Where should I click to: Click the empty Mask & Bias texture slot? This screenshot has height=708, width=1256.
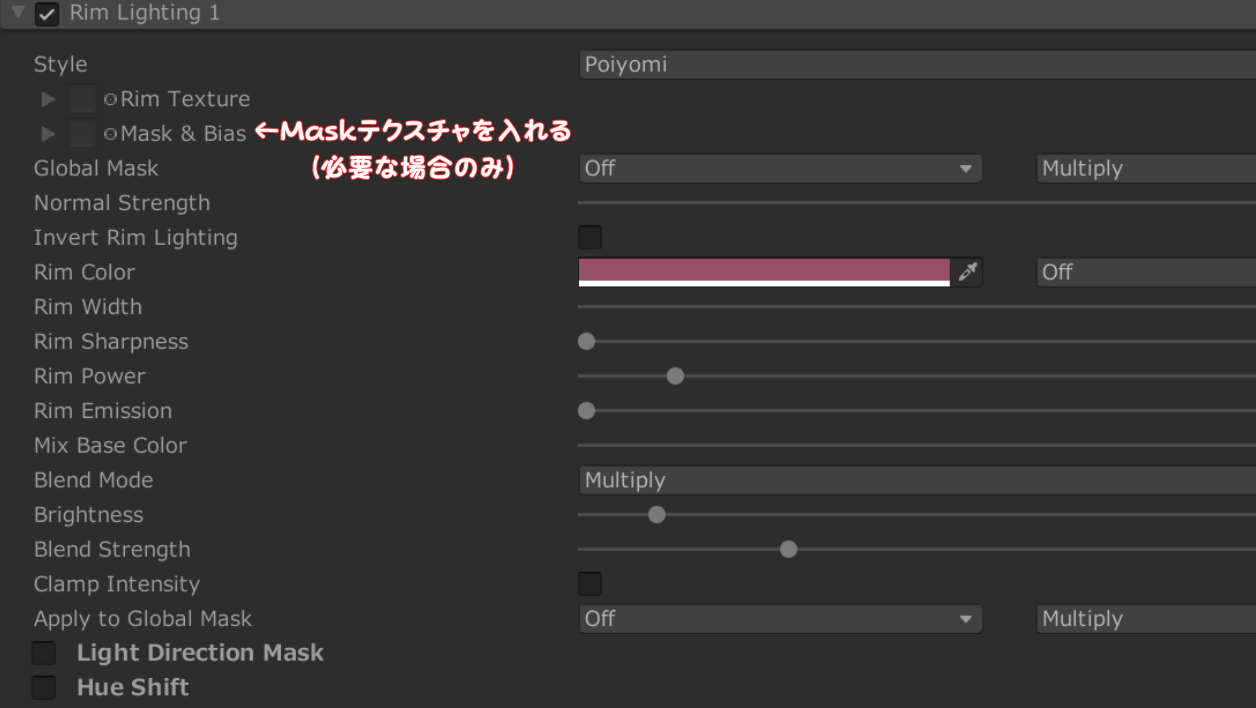coord(82,133)
